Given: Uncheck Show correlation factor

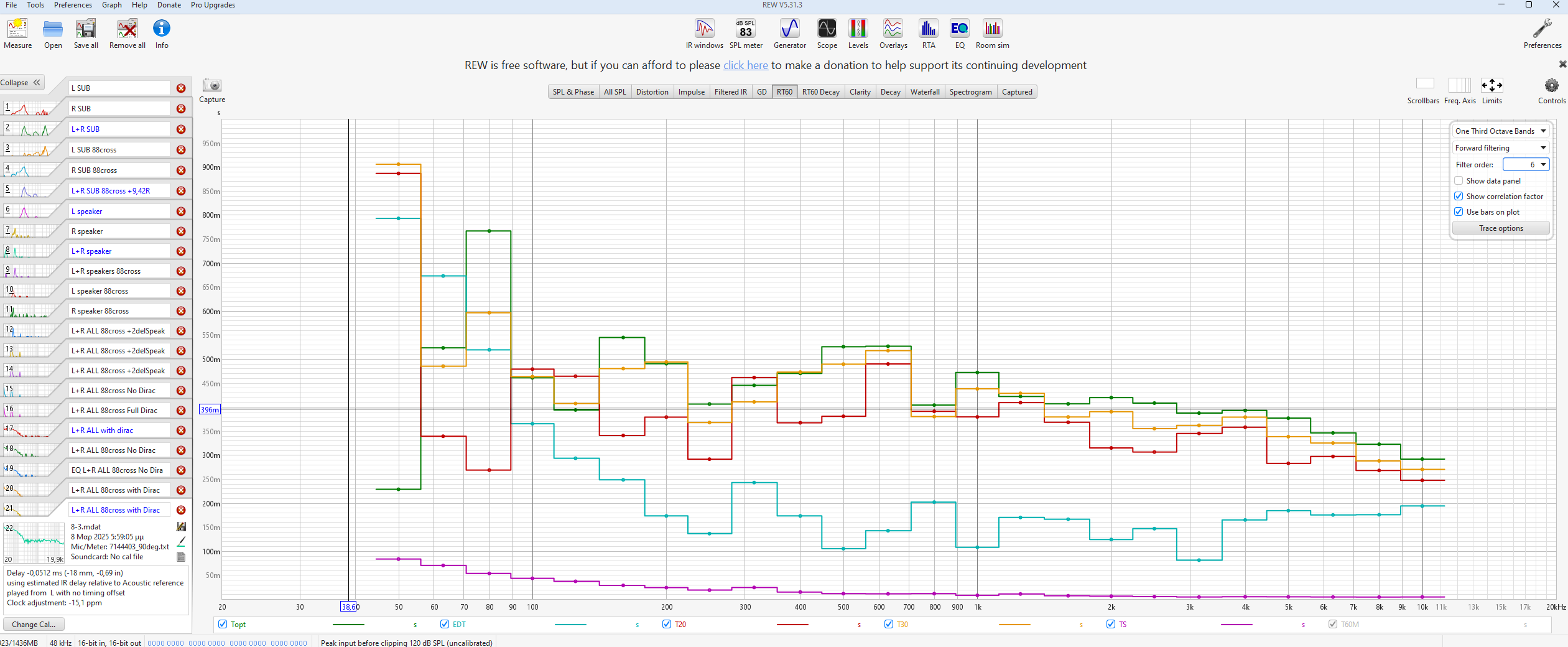Looking at the screenshot, I should click(x=1459, y=197).
